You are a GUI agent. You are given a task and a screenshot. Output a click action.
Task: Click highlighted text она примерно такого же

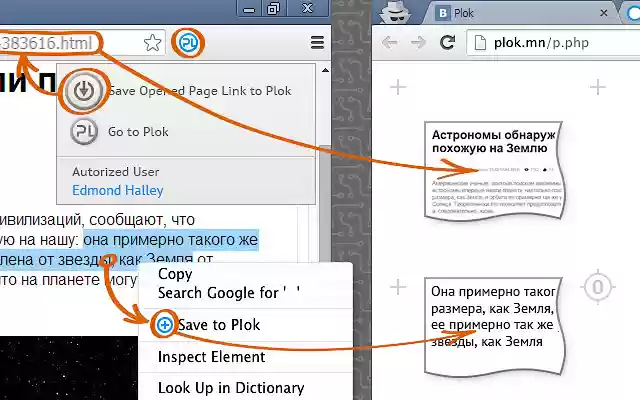coord(171,240)
